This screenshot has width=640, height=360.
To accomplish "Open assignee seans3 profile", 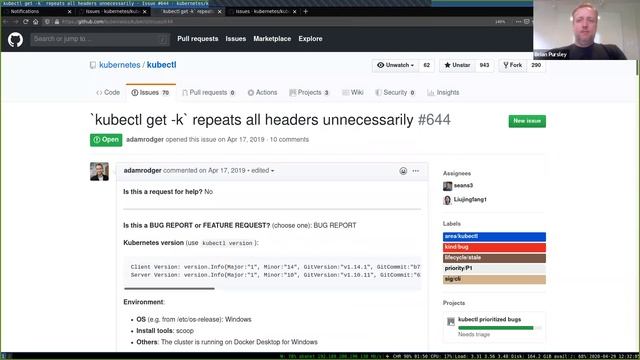I will click(x=463, y=186).
